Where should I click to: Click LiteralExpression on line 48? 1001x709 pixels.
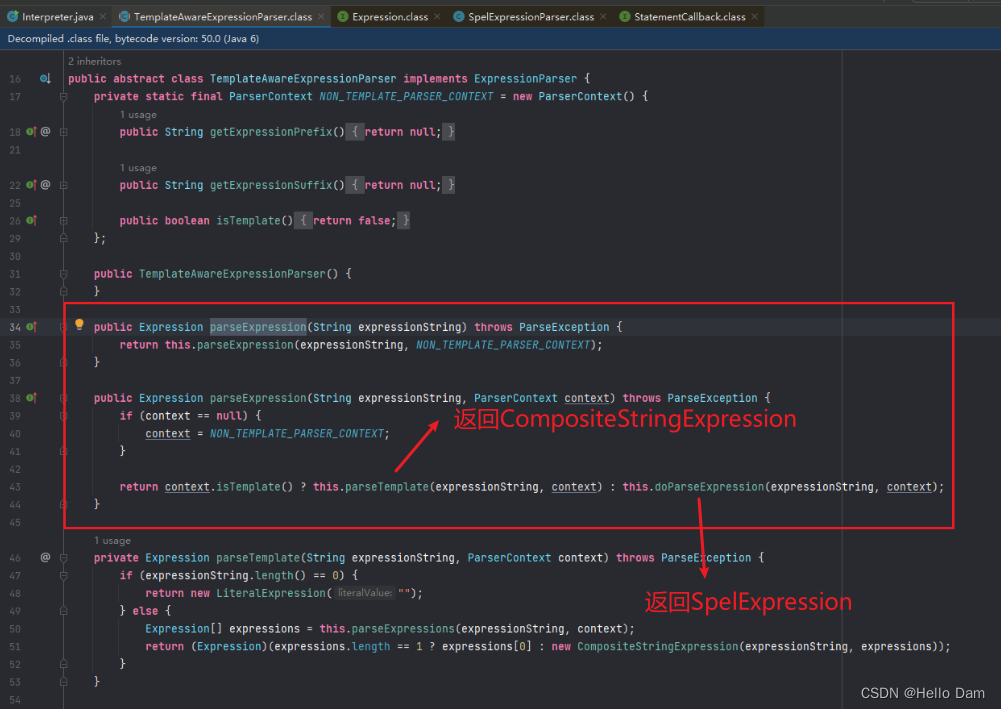pos(271,593)
